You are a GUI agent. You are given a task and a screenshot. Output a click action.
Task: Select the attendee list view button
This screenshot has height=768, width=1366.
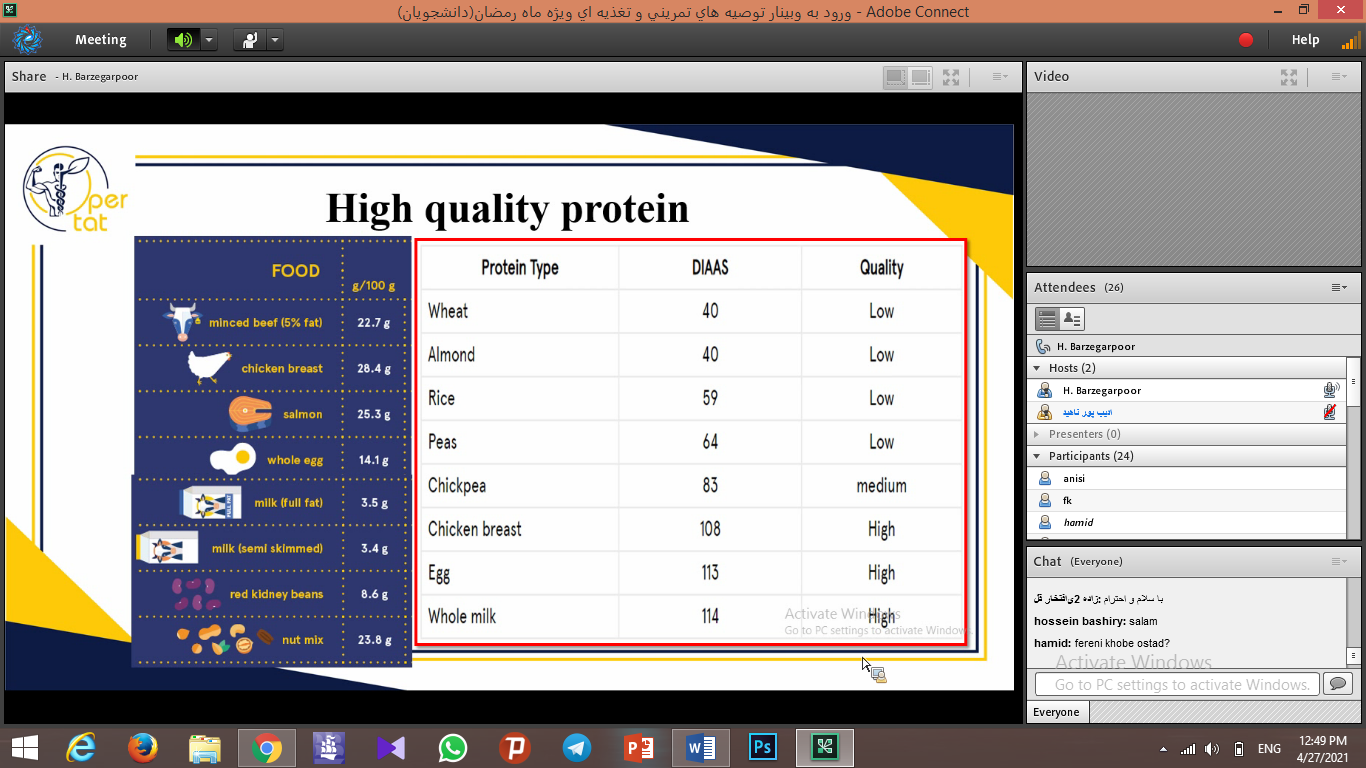pos(1047,319)
